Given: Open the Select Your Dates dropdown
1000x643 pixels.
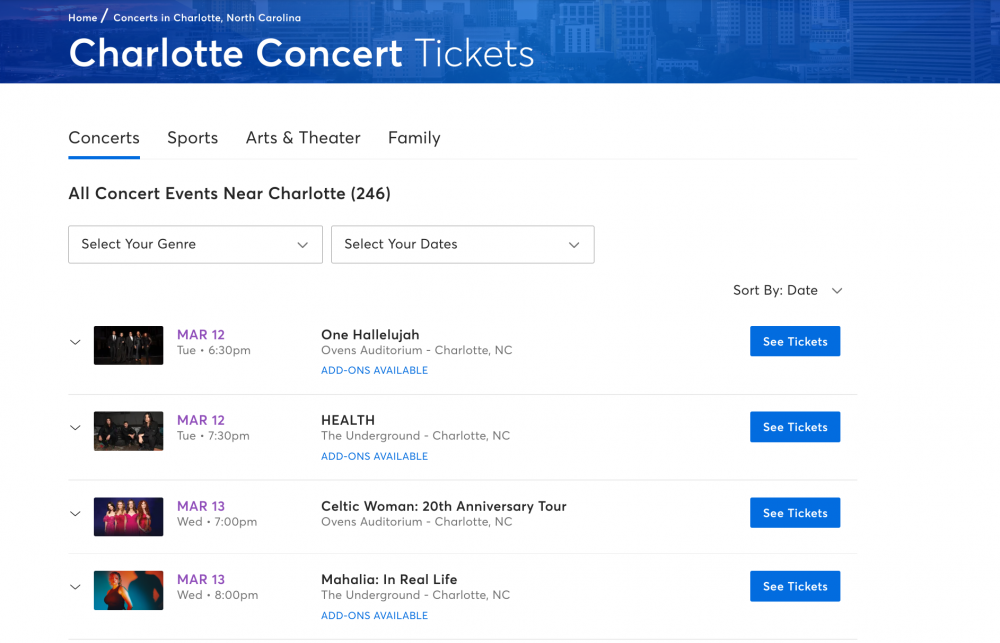Looking at the screenshot, I should pos(462,244).
